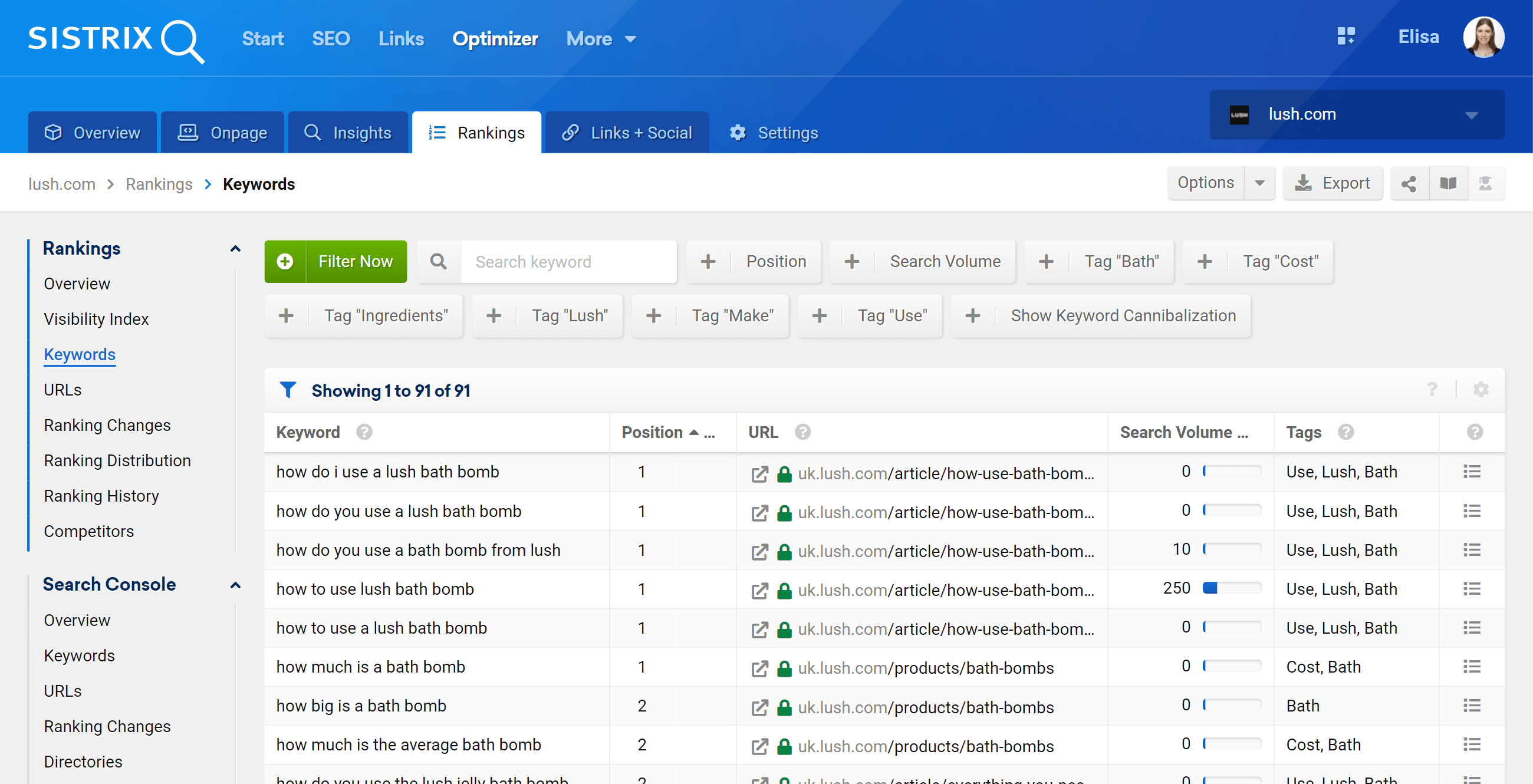
Task: Add the Tag "Lush" filter
Action: [x=548, y=316]
